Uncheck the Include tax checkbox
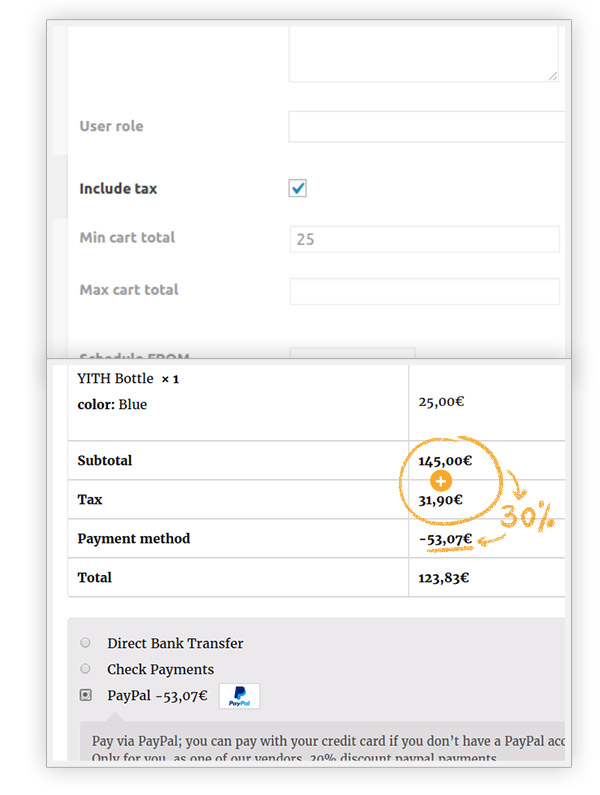The width and height of the screenshot is (600, 795). click(297, 188)
